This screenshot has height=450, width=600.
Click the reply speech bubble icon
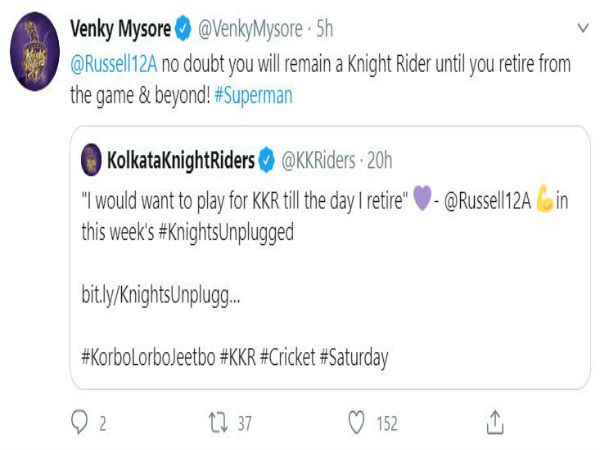(x=79, y=422)
